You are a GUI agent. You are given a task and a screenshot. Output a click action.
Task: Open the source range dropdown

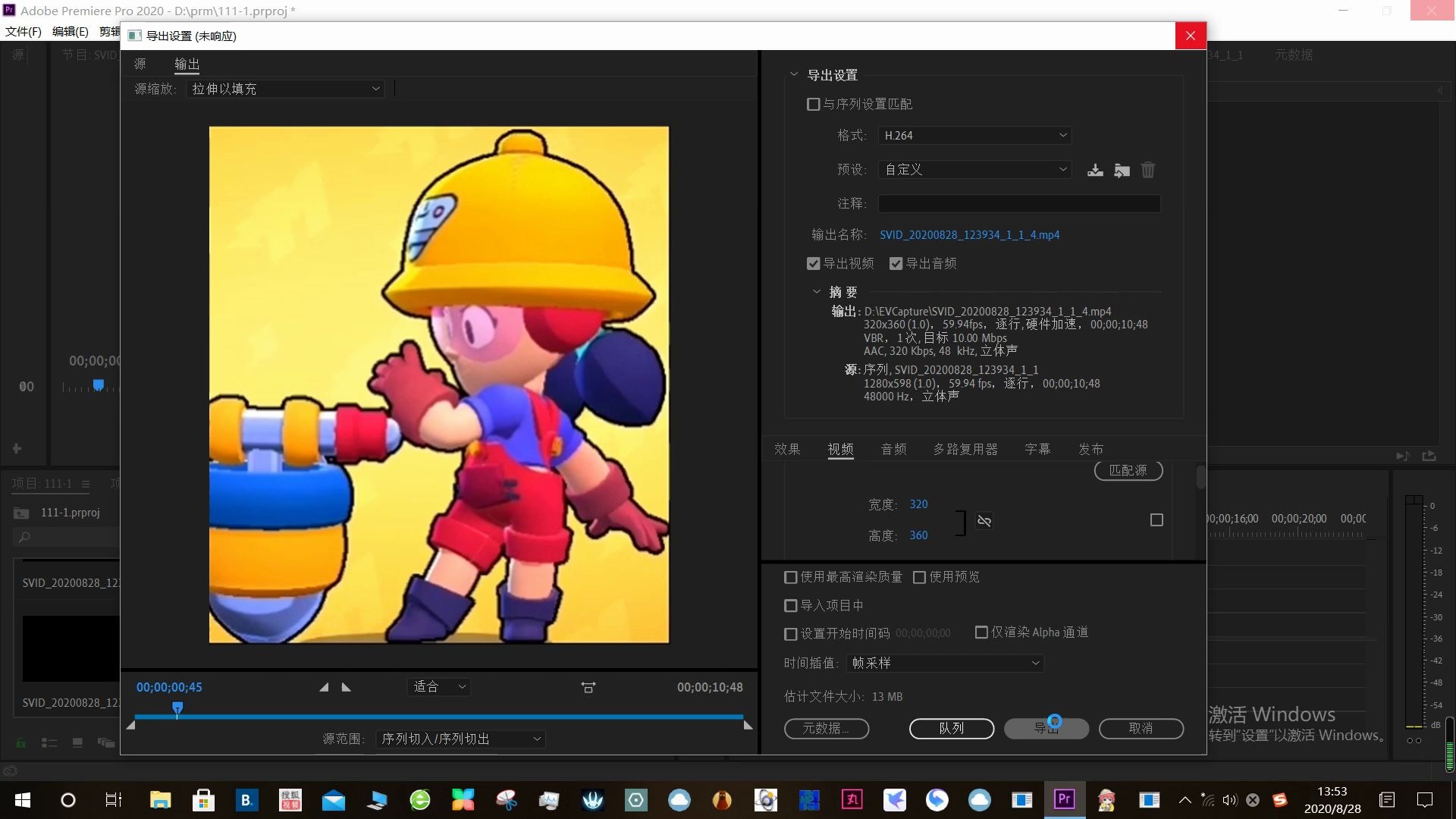pos(461,739)
